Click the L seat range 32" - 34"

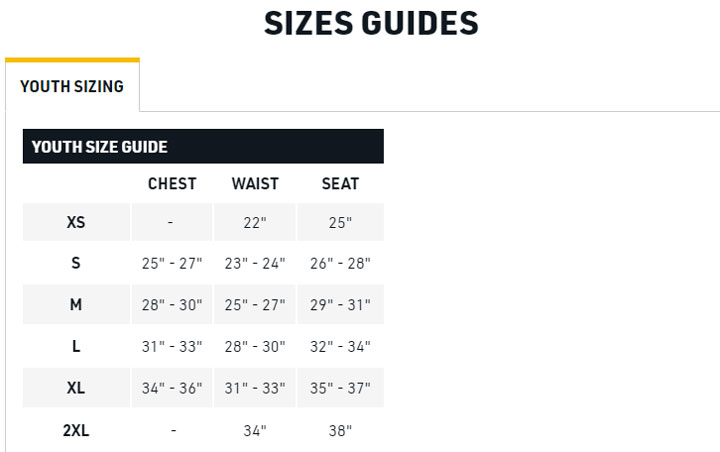point(340,346)
